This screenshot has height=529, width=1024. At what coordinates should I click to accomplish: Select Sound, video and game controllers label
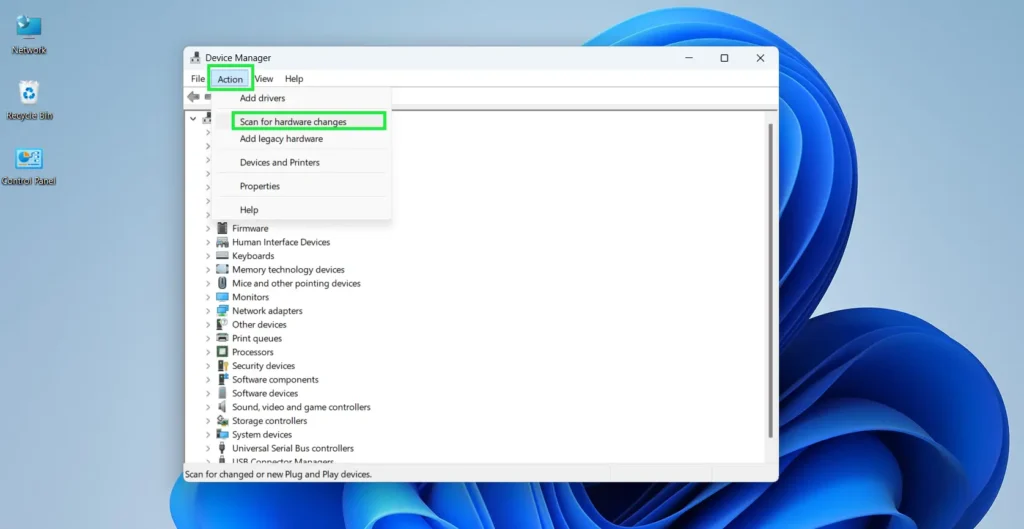[301, 406]
